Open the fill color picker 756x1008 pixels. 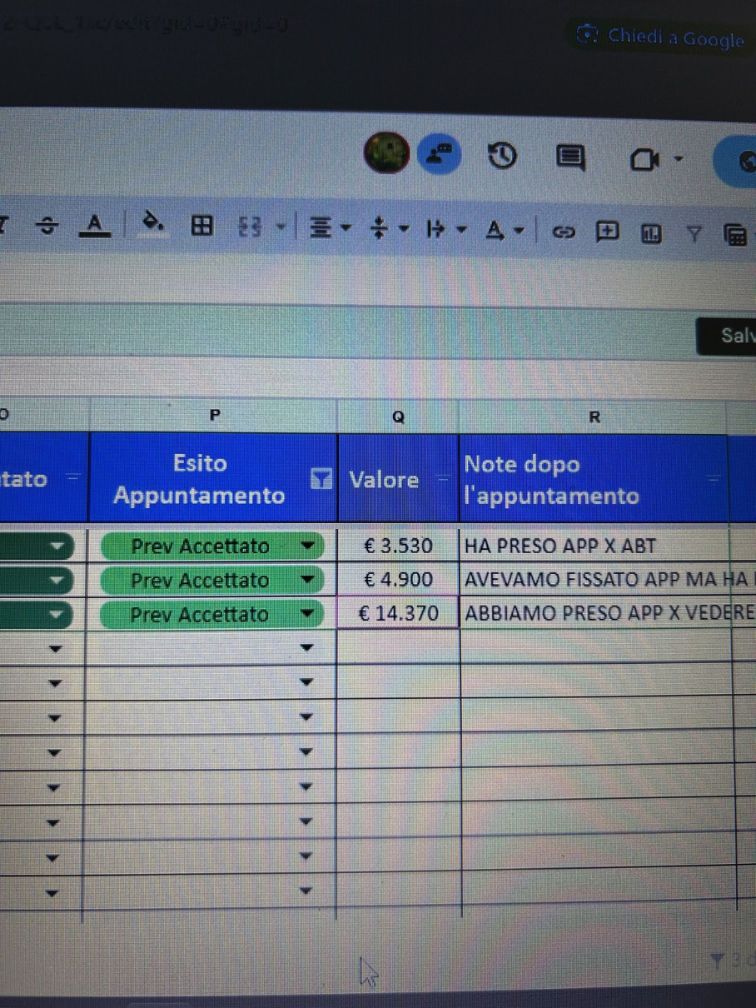pos(152,223)
